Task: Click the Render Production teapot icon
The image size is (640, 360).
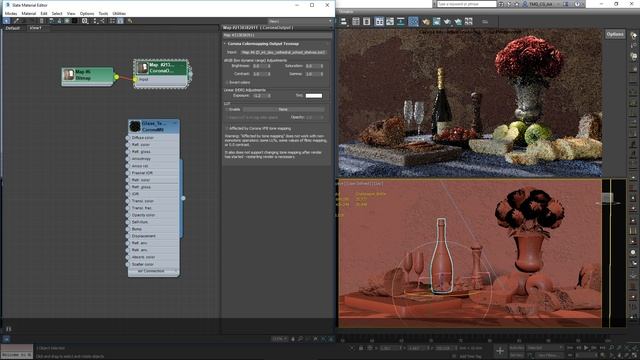Action: (447, 21)
